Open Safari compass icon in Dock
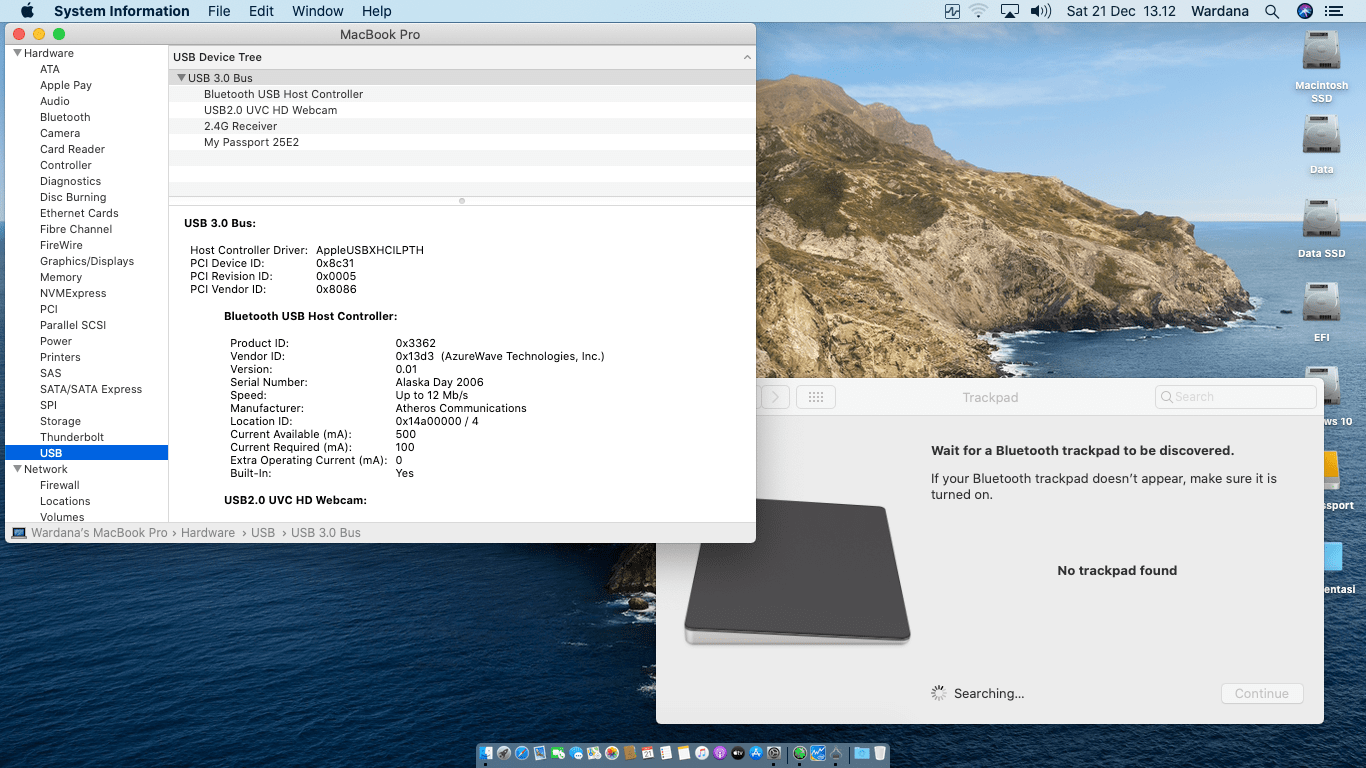The image size is (1366, 768). coord(522,753)
